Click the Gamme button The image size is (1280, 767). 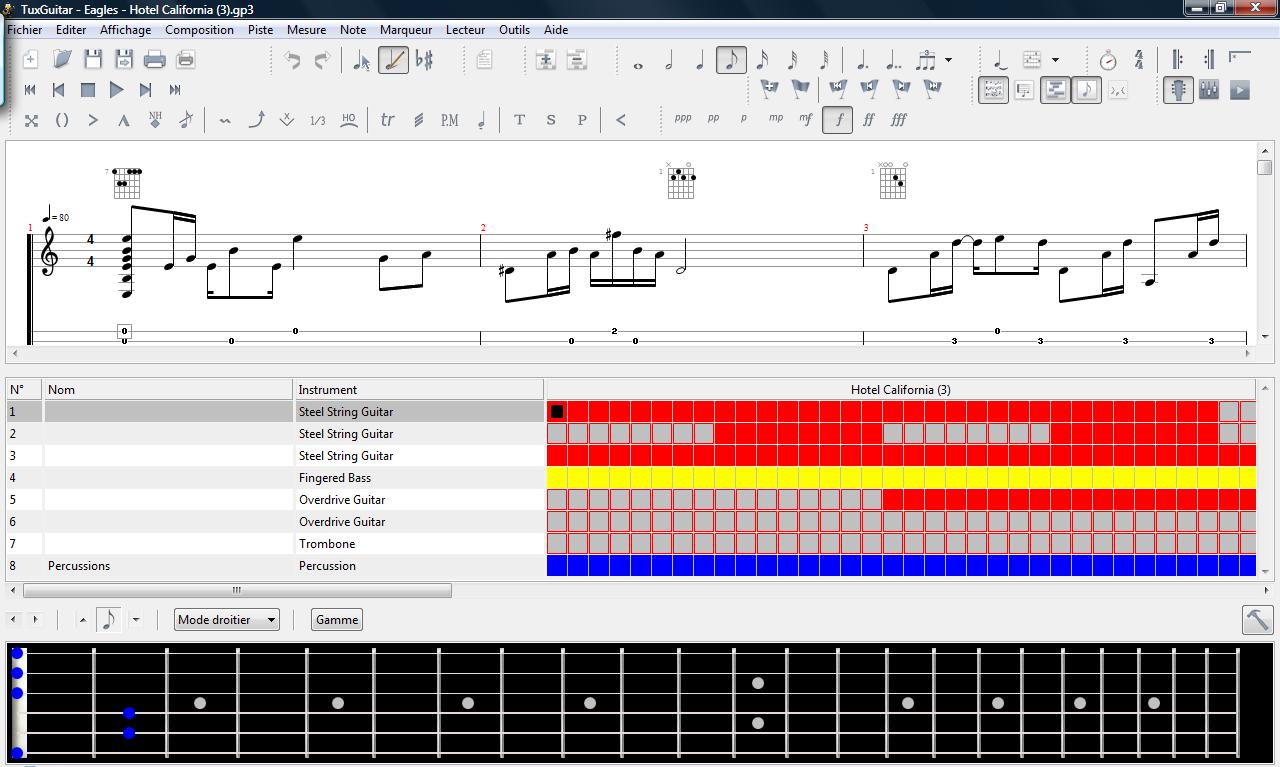(x=337, y=620)
